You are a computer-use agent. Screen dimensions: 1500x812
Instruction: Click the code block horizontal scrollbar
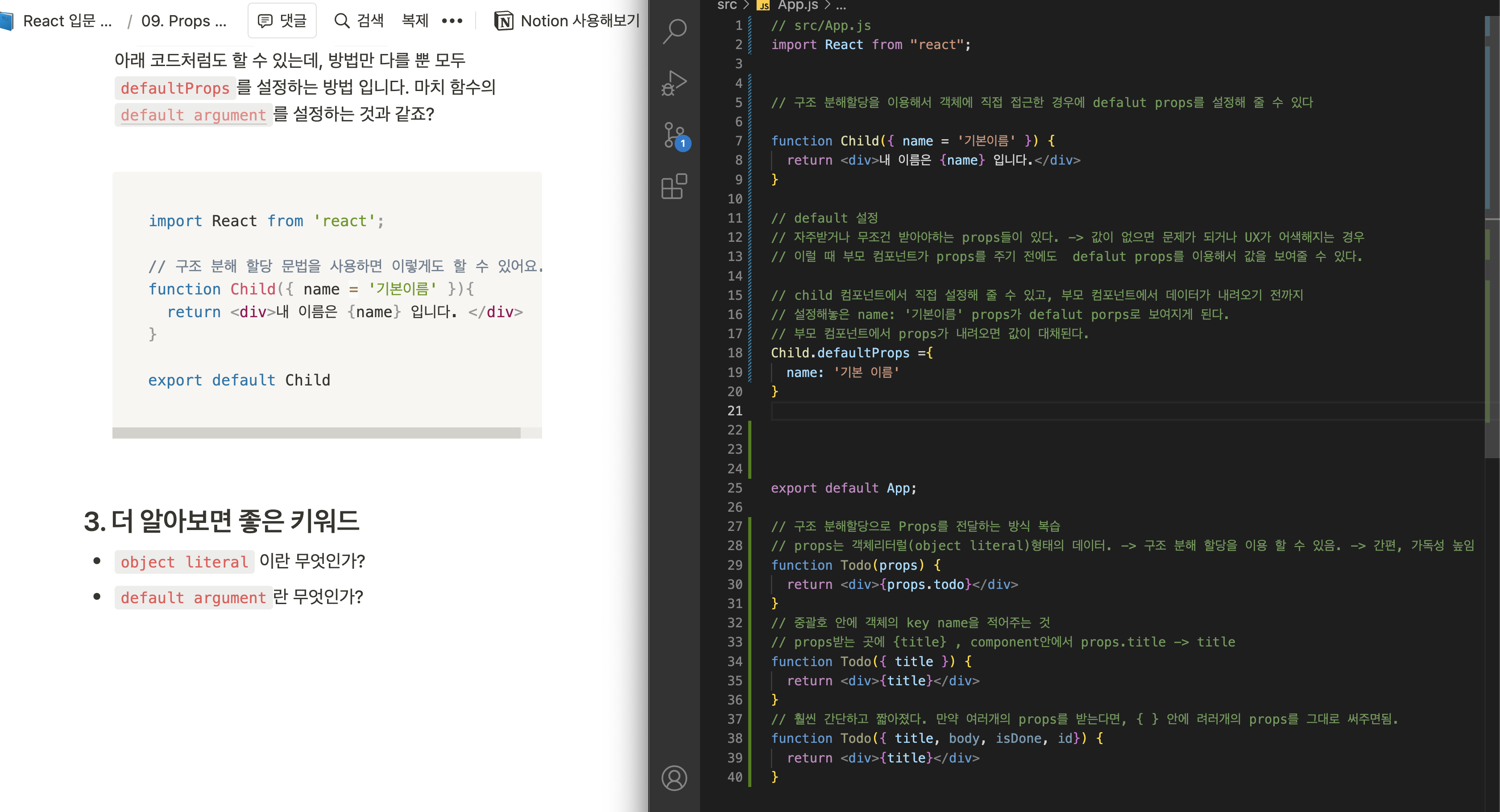tap(316, 433)
